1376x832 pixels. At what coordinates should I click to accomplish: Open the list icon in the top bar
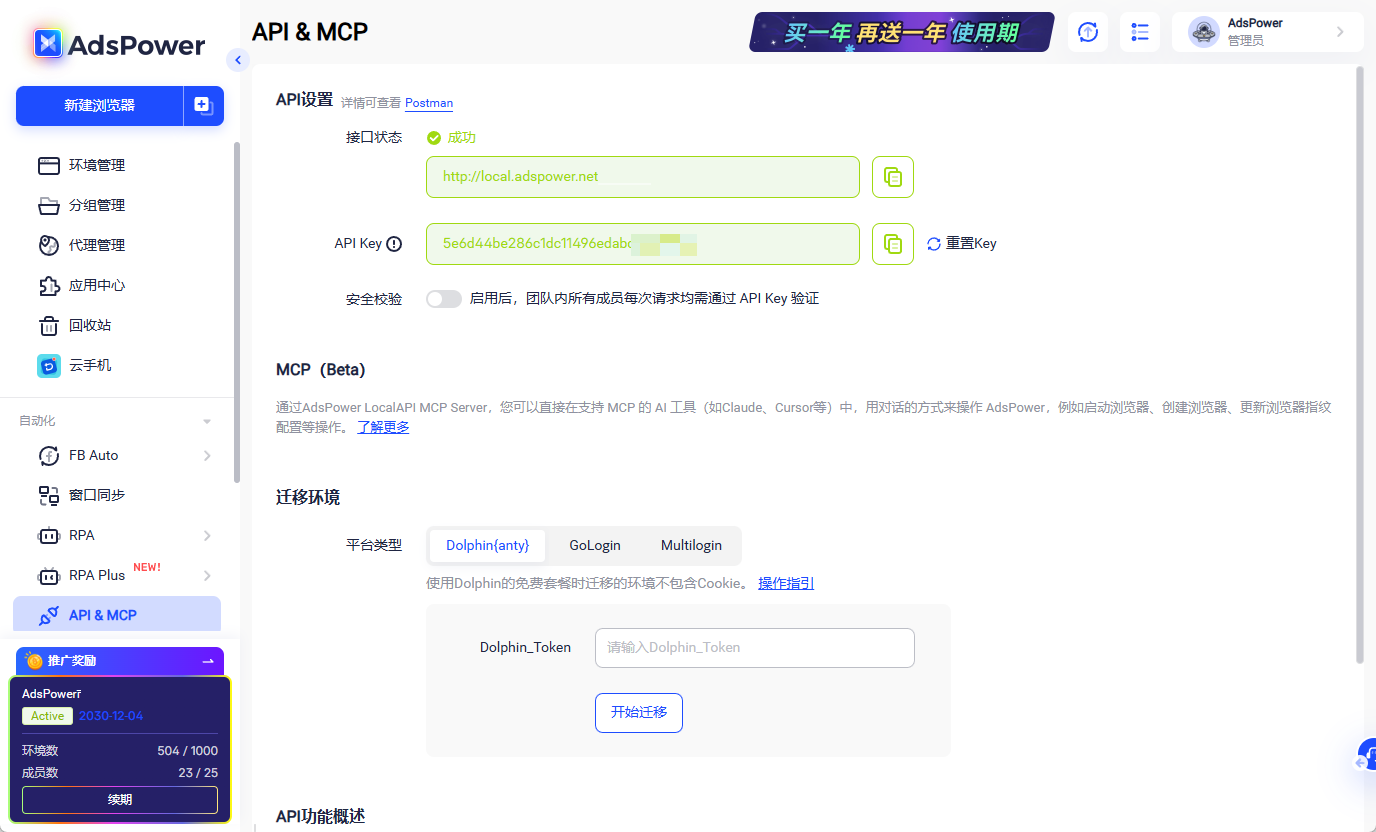[x=1139, y=31]
